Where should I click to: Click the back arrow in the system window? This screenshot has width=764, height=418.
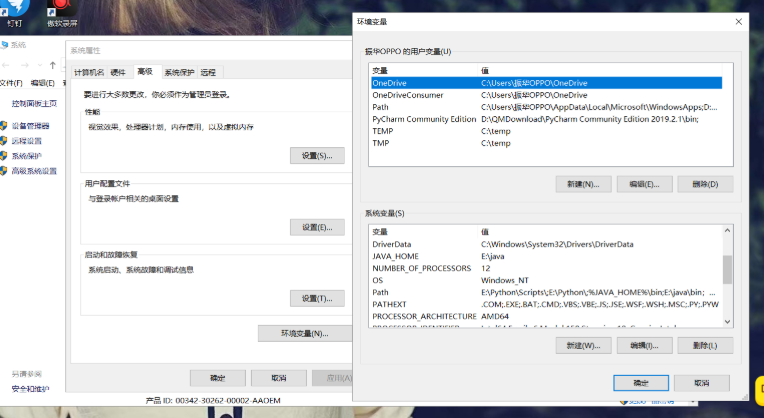[x=6, y=65]
